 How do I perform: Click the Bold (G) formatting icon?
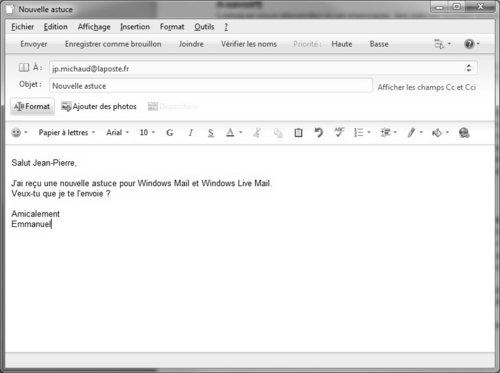coord(170,133)
